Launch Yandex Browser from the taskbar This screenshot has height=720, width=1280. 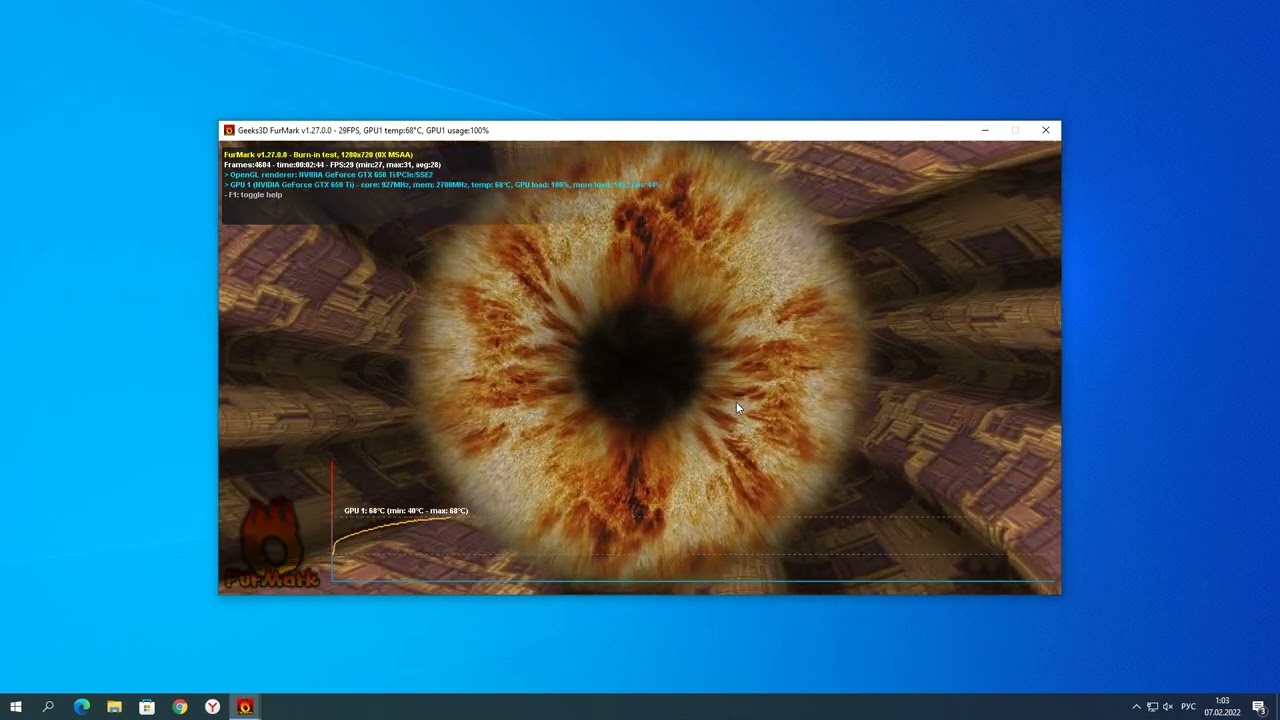tap(213, 707)
